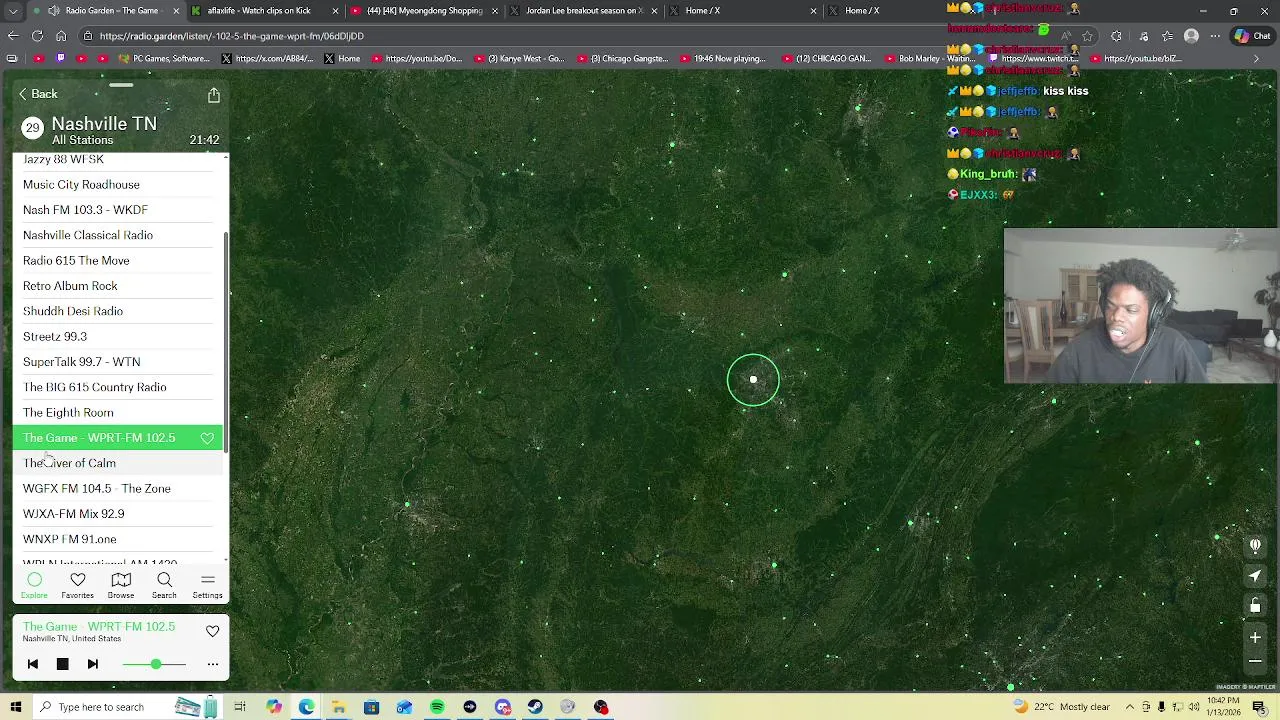Open the 19:46 Now playing bookmark
1280x720 pixels.
pyautogui.click(x=721, y=59)
